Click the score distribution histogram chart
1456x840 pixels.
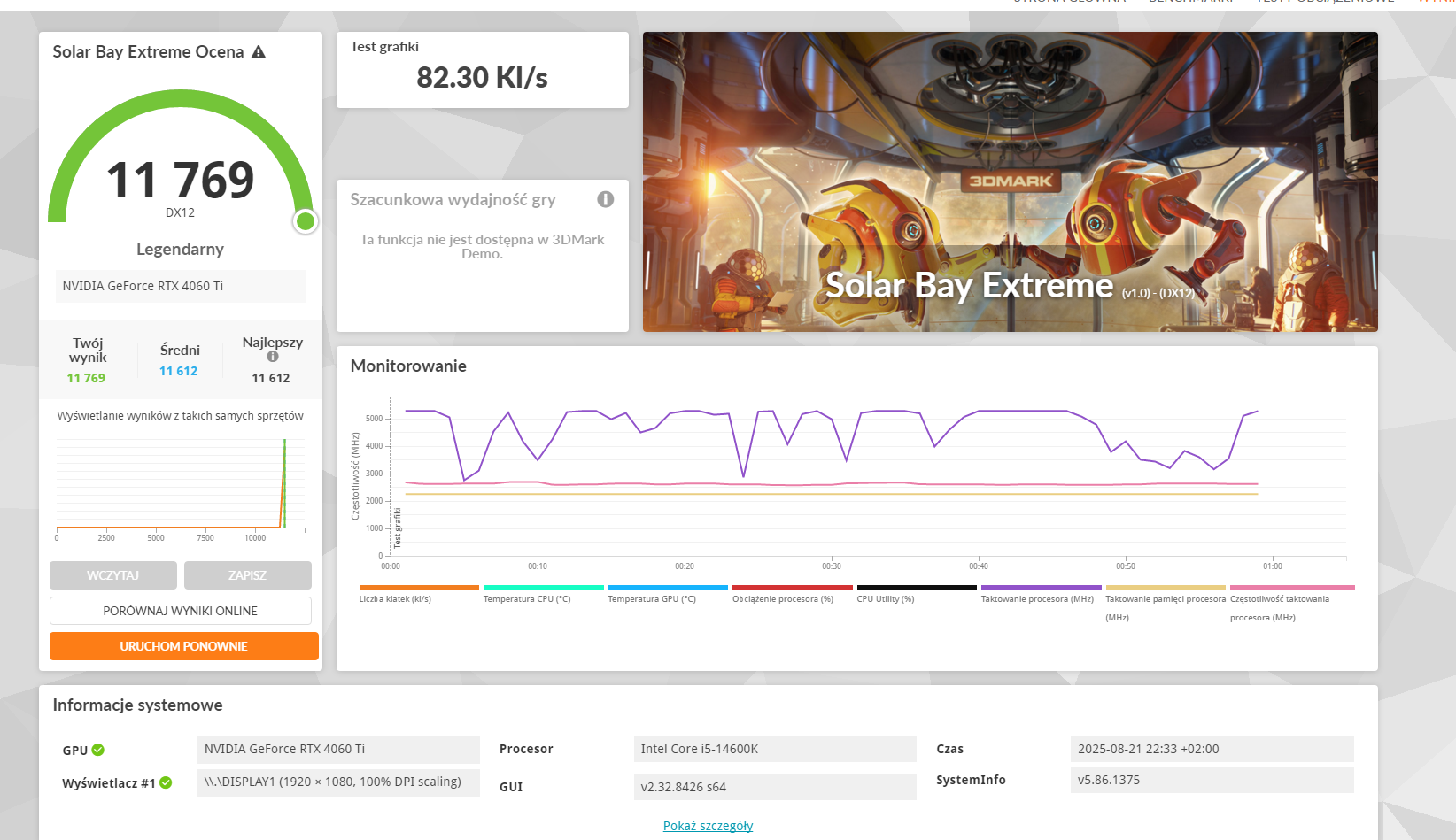click(x=181, y=487)
